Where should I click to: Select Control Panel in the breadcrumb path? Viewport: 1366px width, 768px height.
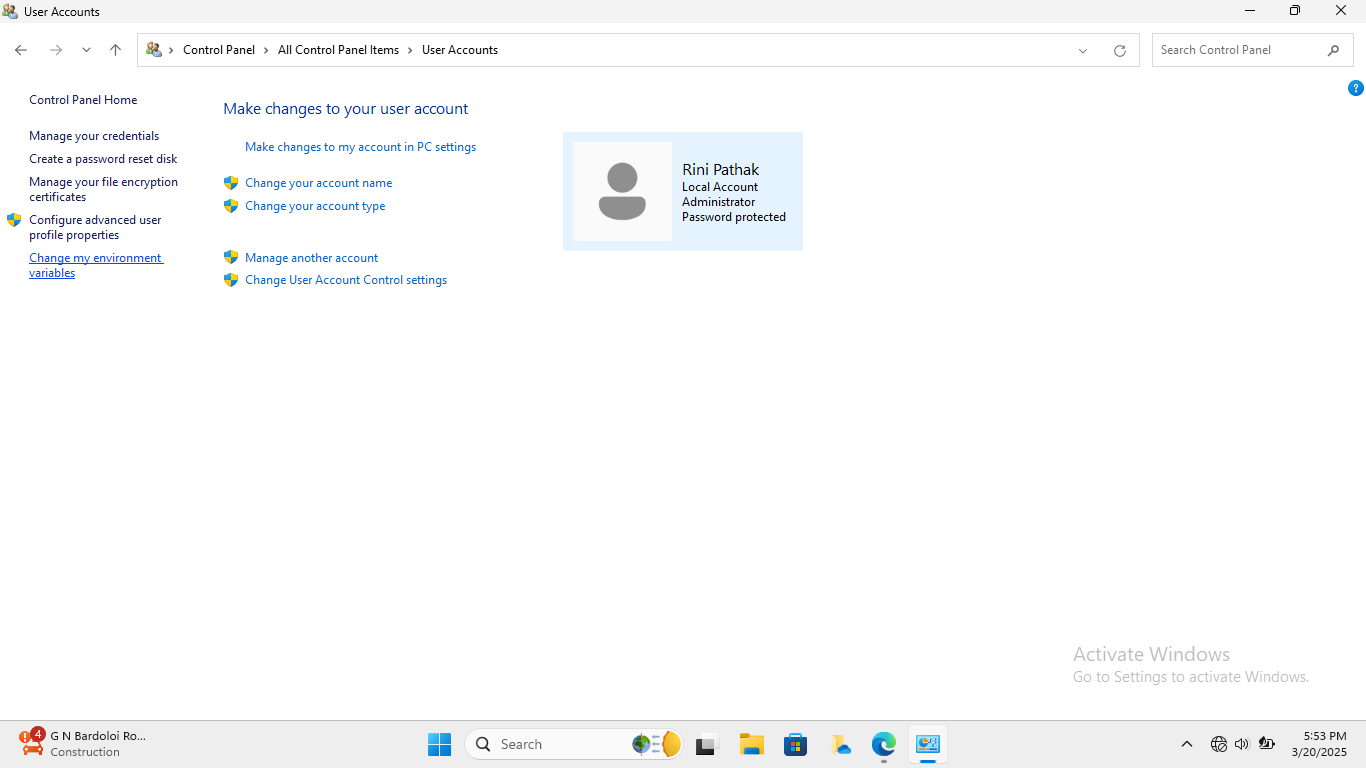pyautogui.click(x=218, y=50)
